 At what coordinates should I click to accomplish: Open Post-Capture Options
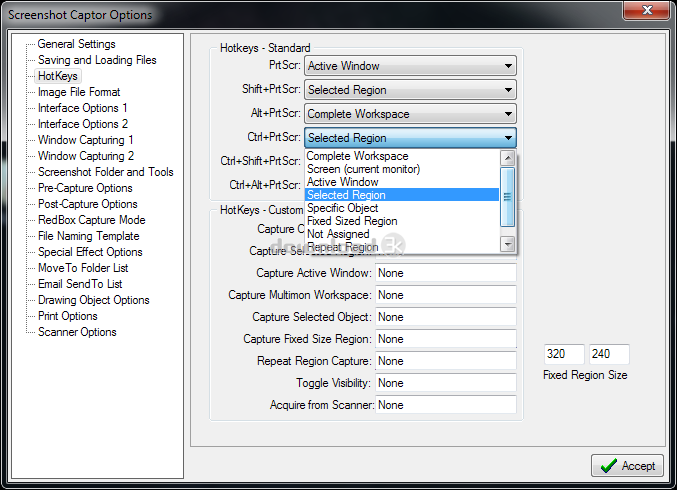88,204
